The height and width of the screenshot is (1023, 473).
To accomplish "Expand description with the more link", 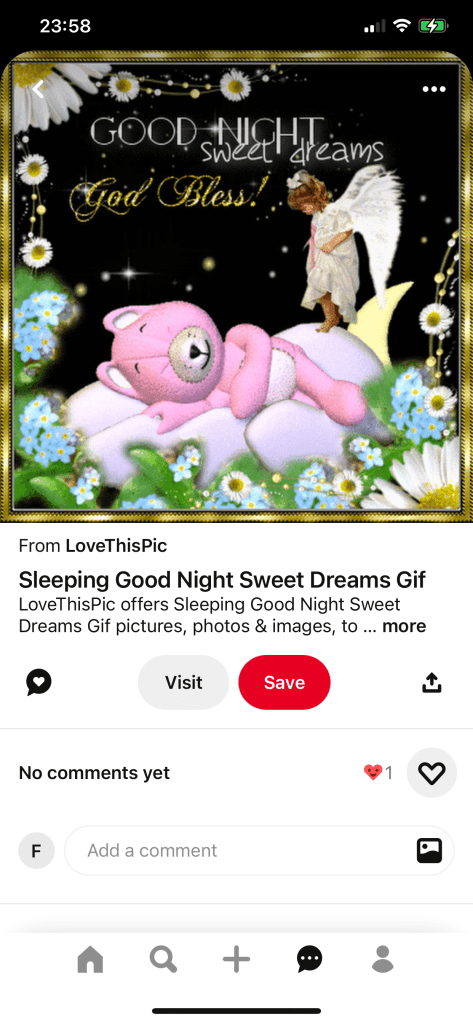I will (404, 626).
